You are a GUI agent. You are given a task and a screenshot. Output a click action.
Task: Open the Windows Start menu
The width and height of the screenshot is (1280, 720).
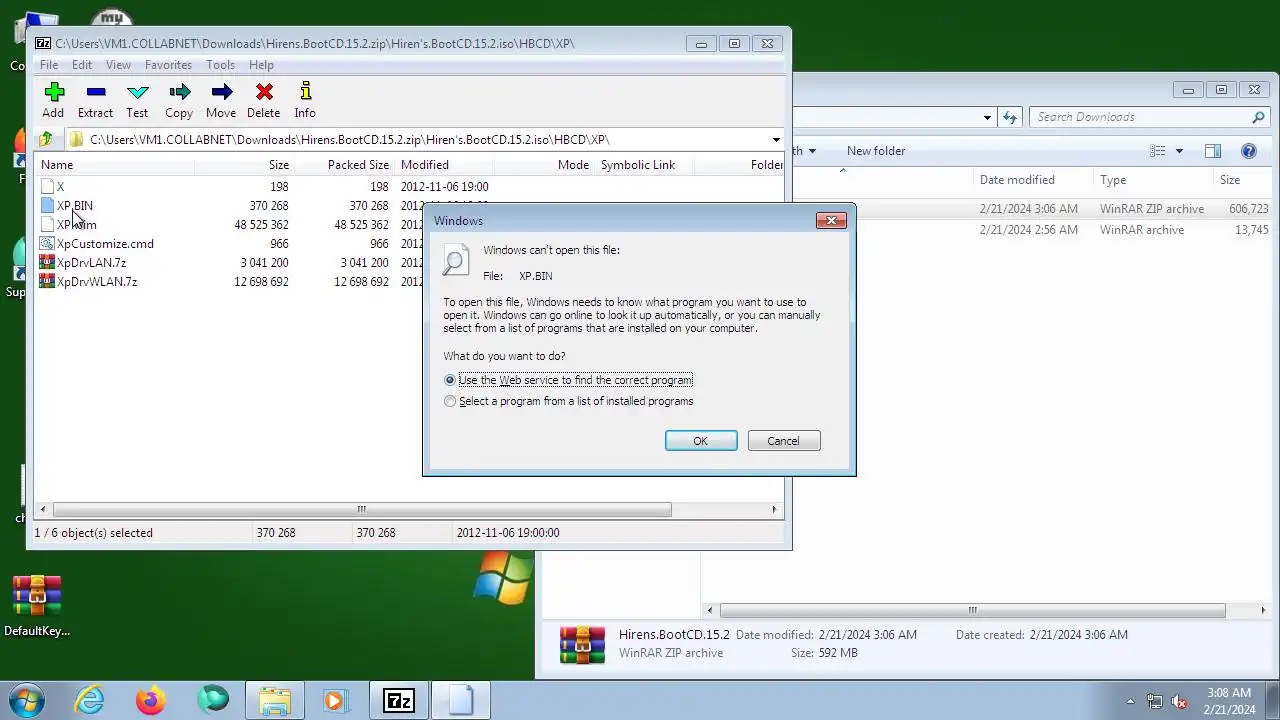pos(27,700)
